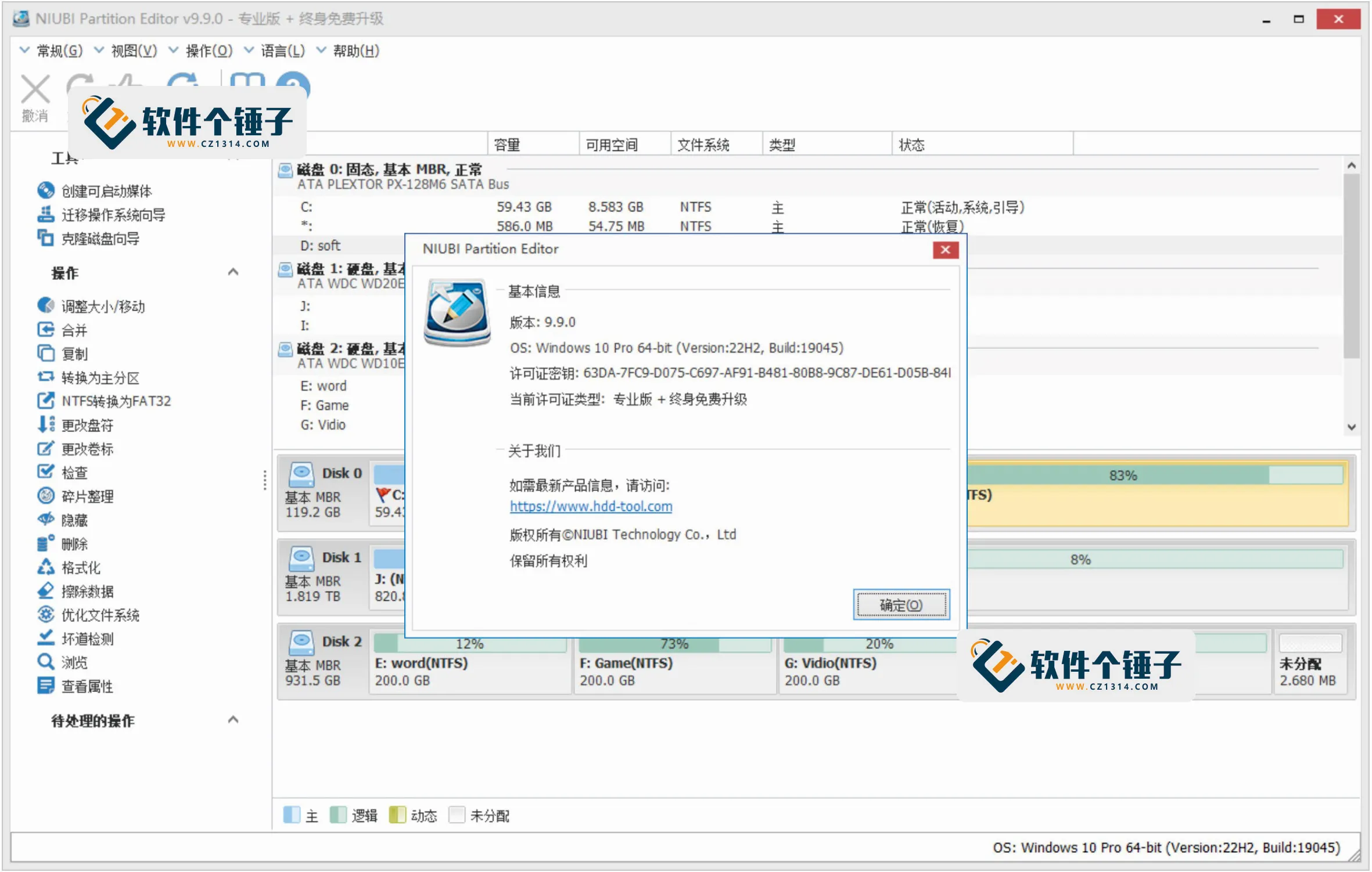The height and width of the screenshot is (872, 1372).
Task: Click 擦除数据 wipe operation
Action: pyautogui.click(x=75, y=591)
